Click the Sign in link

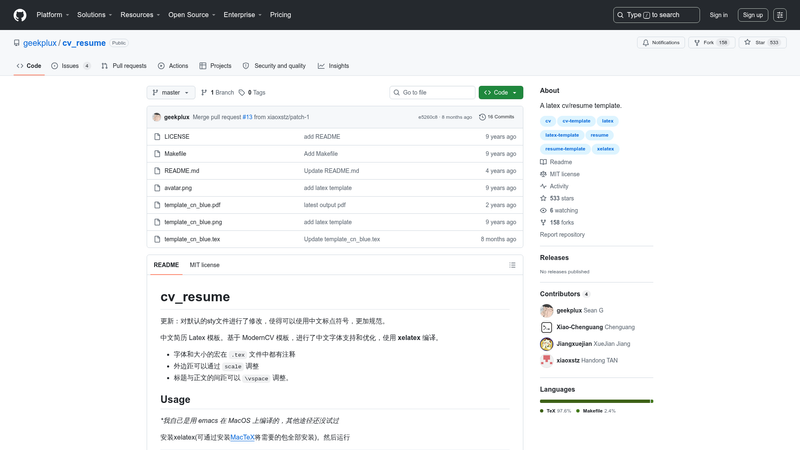point(718,15)
